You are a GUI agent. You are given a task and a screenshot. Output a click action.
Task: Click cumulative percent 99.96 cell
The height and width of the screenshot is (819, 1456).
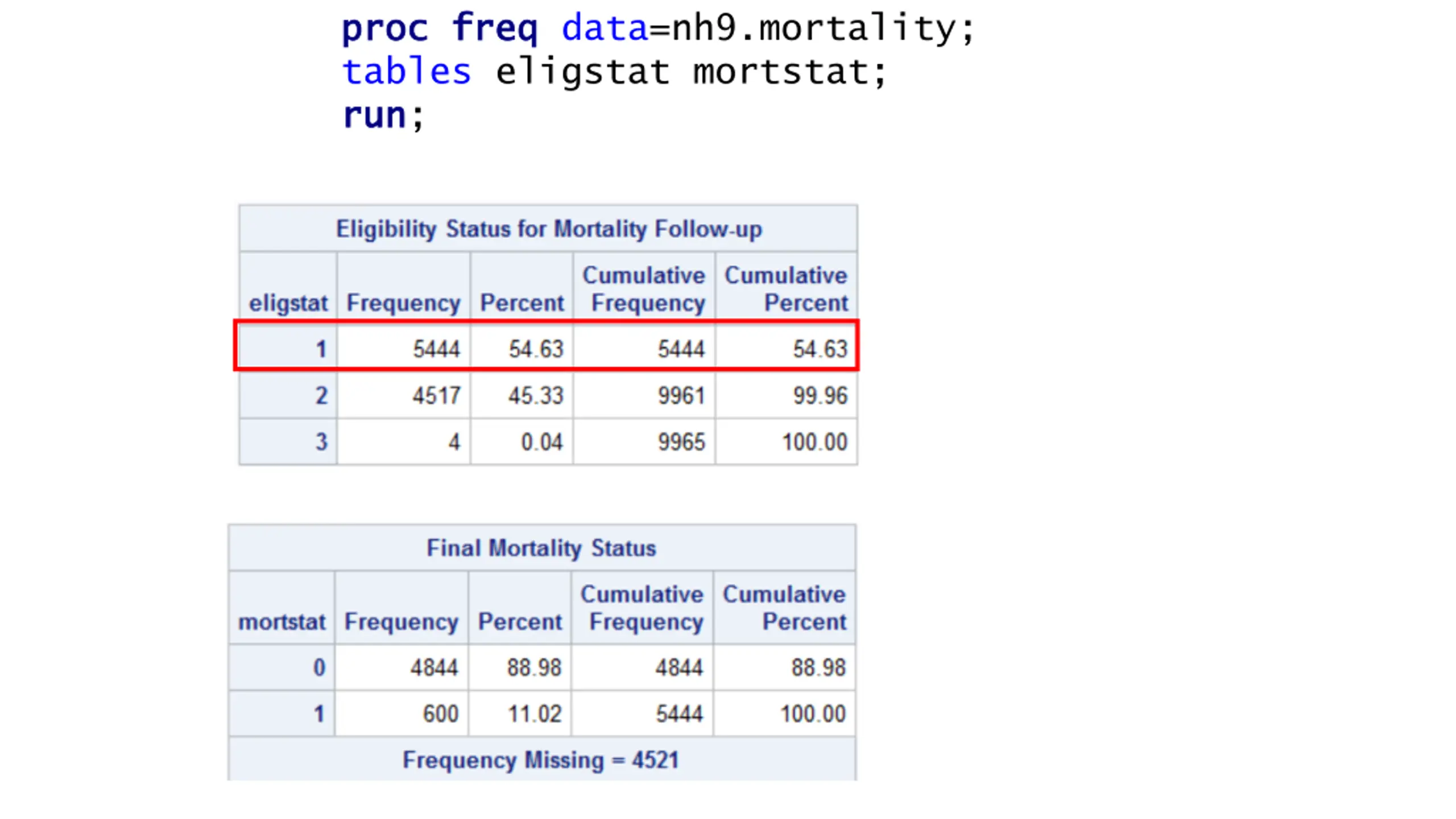click(820, 395)
